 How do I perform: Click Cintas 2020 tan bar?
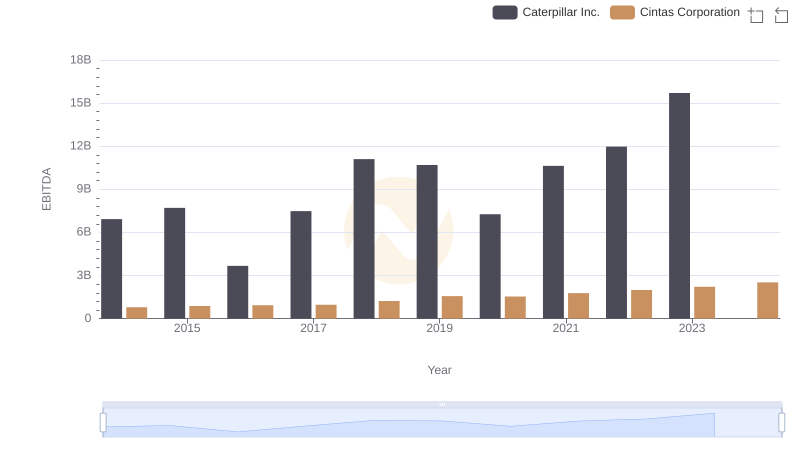(x=515, y=308)
